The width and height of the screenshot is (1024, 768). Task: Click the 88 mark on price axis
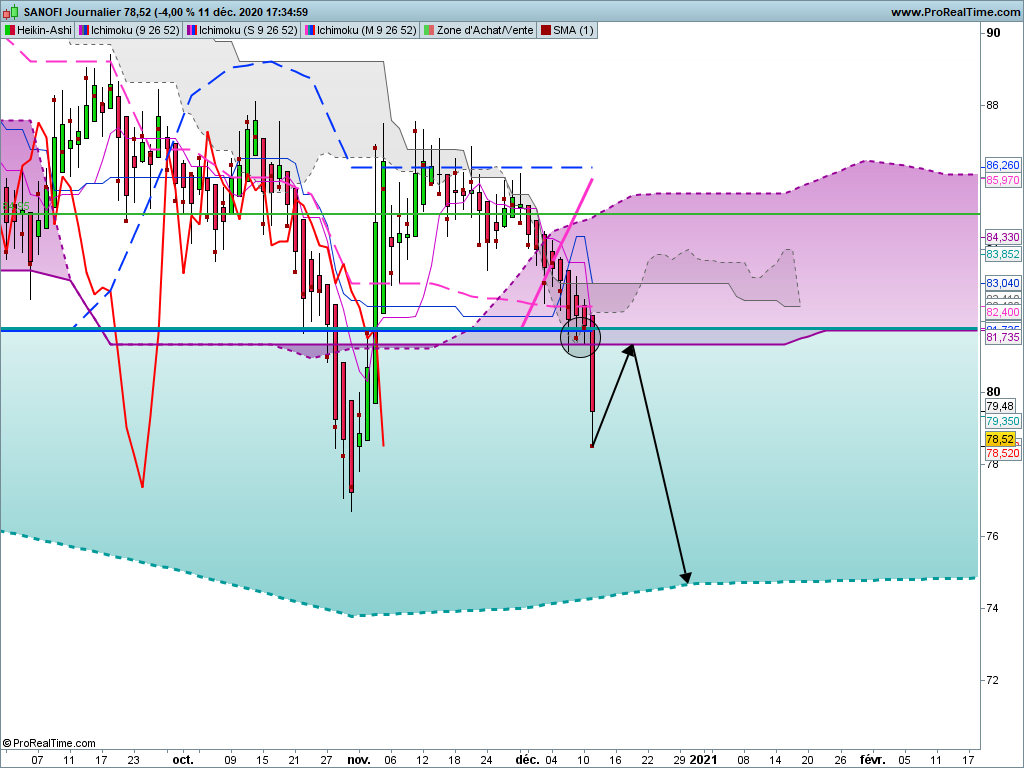pos(992,105)
